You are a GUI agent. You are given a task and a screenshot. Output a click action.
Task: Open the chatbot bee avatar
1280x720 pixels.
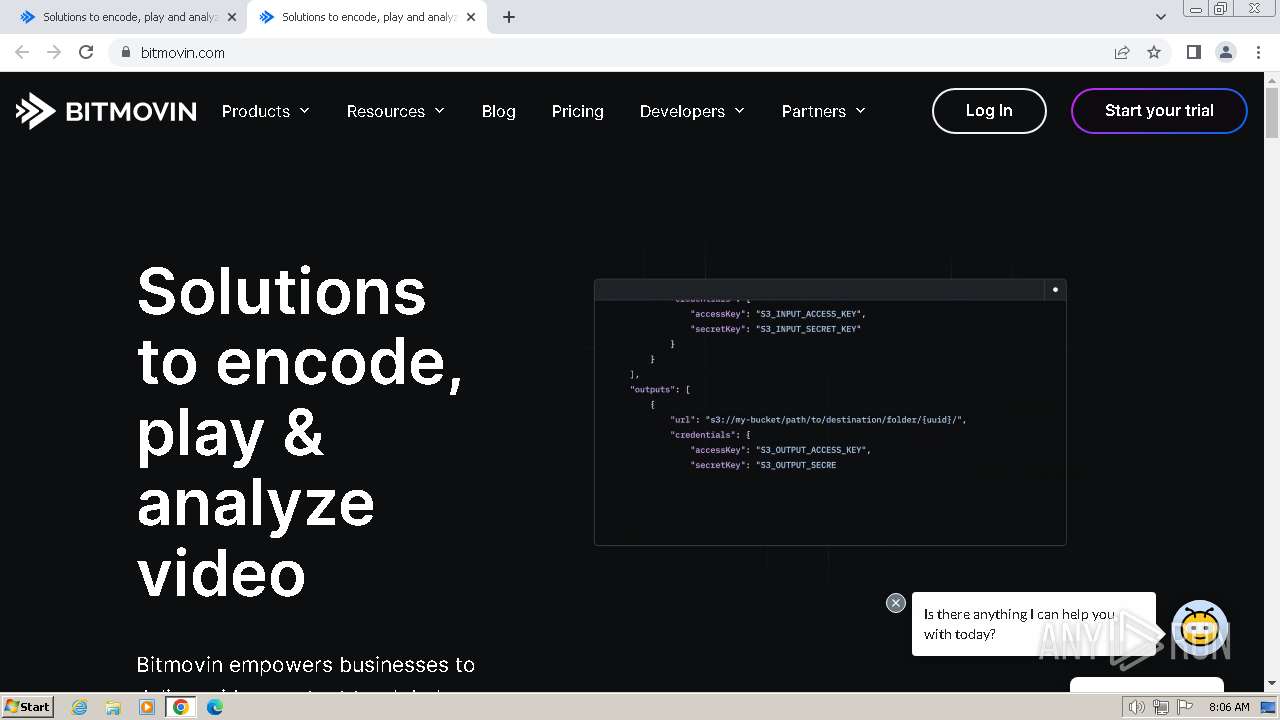1199,627
